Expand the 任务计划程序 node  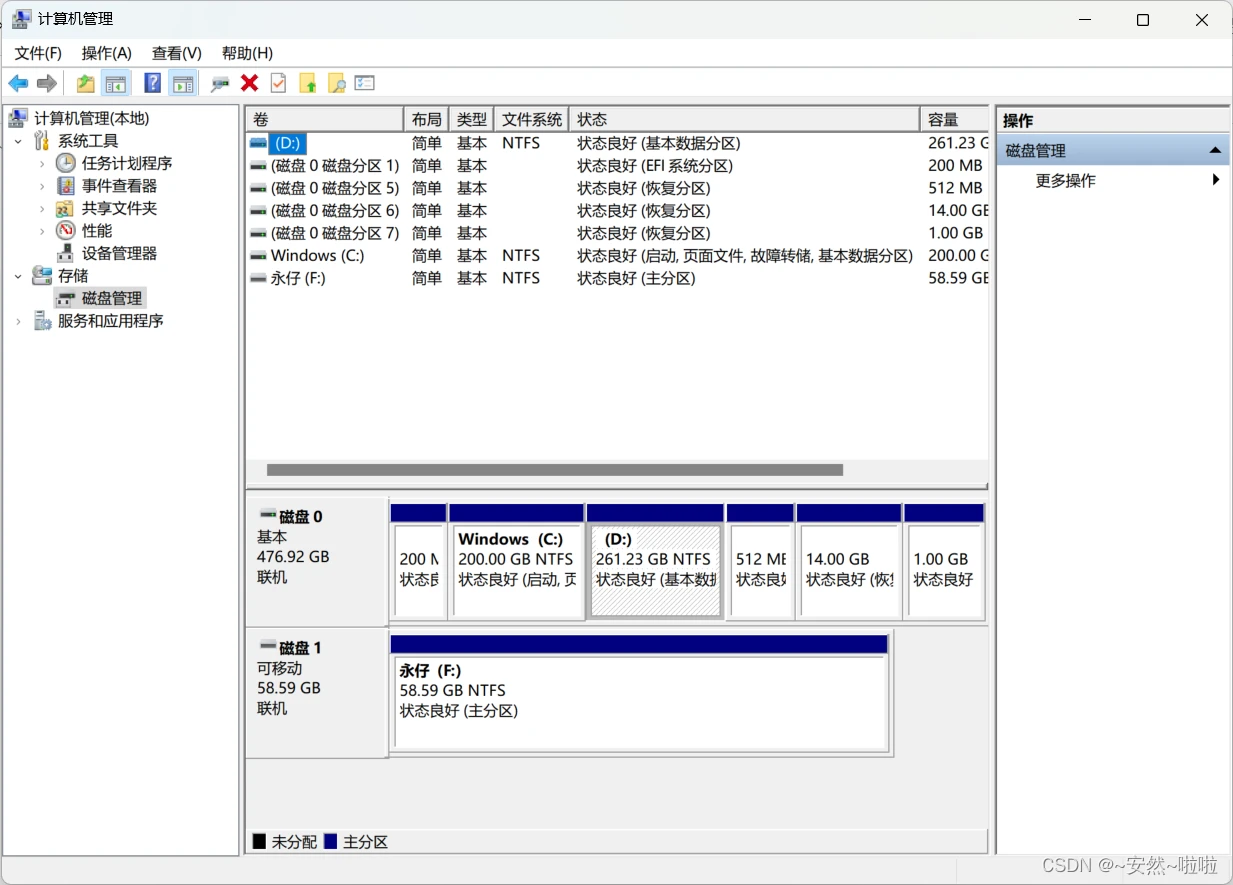click(x=41, y=163)
